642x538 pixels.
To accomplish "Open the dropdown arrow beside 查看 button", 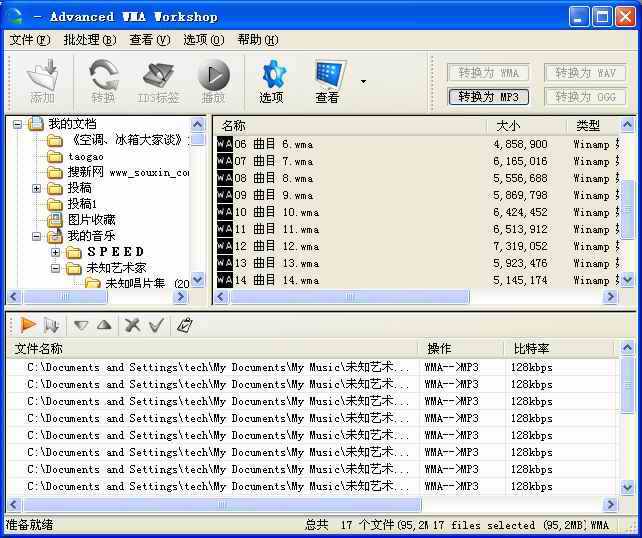I will pos(363,82).
